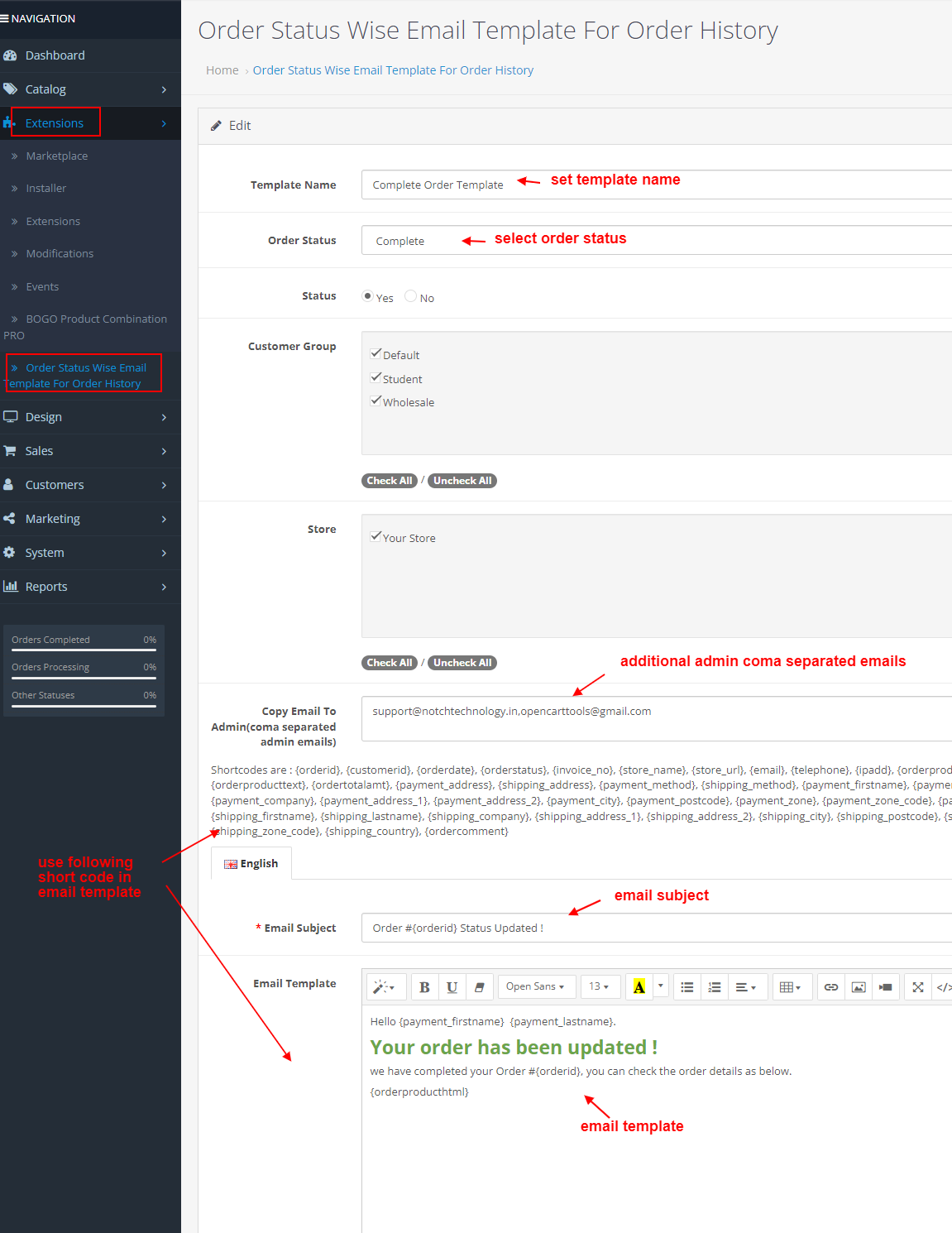Open the Reports menu in the sidebar
Image resolution: width=952 pixels, height=1233 pixels.
pos(45,586)
